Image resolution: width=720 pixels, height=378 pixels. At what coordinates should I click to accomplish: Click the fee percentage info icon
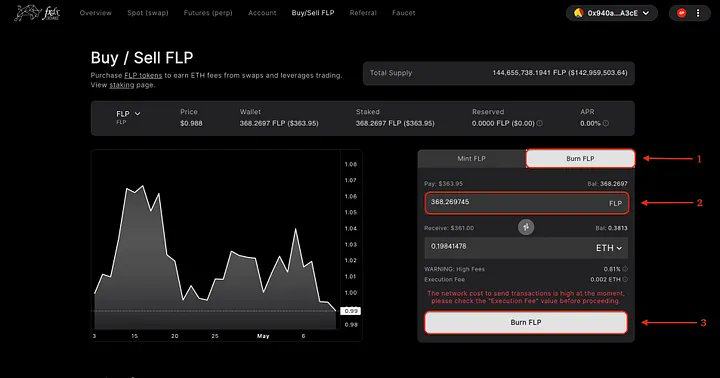point(625,269)
